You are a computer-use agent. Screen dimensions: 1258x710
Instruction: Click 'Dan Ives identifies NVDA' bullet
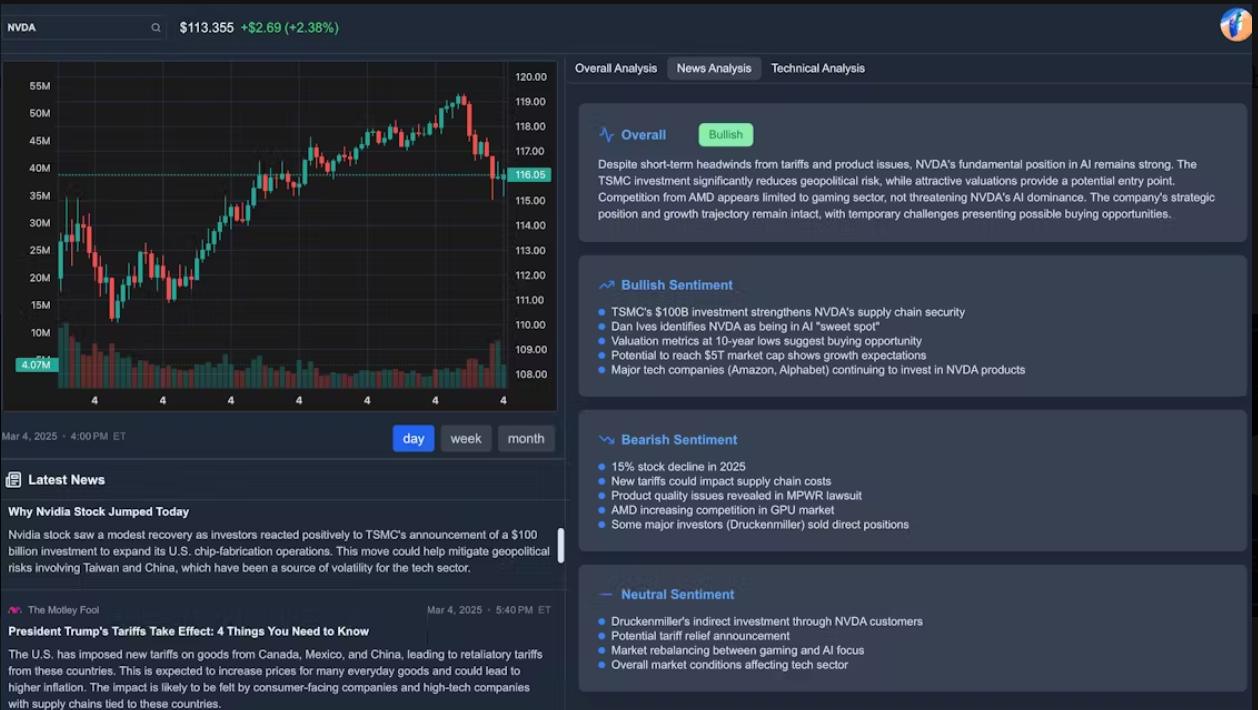click(x=745, y=327)
